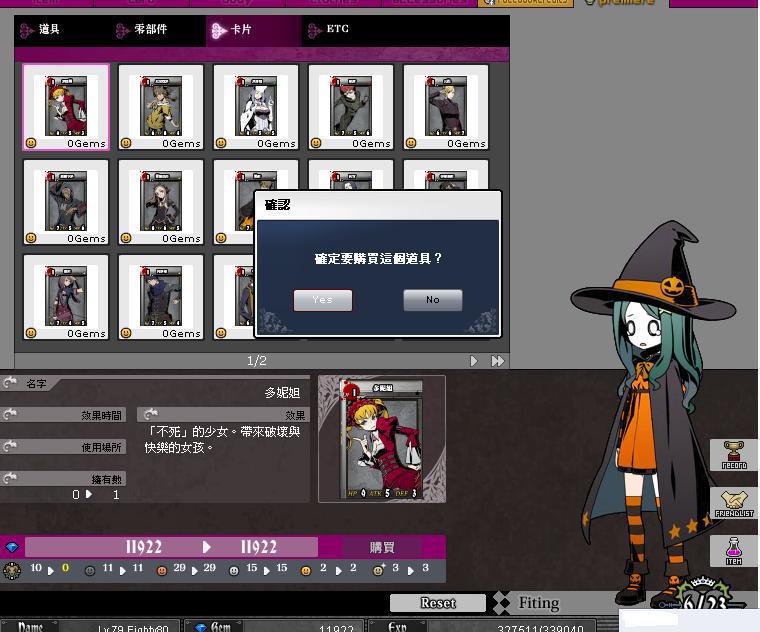The image size is (760, 632).
Task: Select the white-dress maid card in the top row
Action: click(x=256, y=107)
